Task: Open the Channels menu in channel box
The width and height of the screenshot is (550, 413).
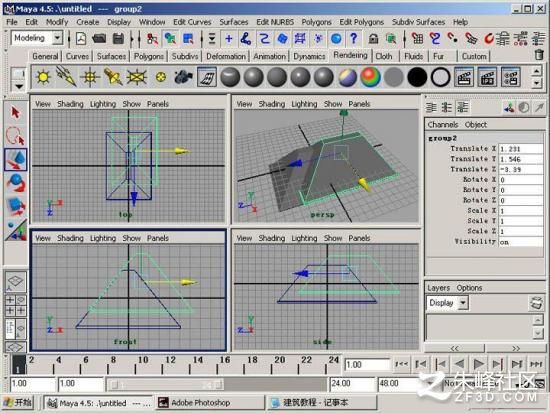Action: (443, 125)
